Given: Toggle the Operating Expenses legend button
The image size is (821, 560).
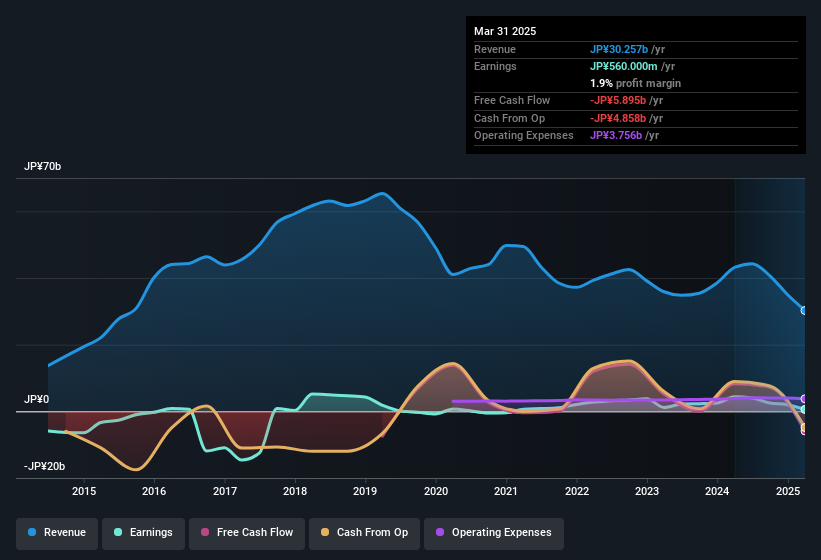Looking at the screenshot, I should click(x=494, y=533).
